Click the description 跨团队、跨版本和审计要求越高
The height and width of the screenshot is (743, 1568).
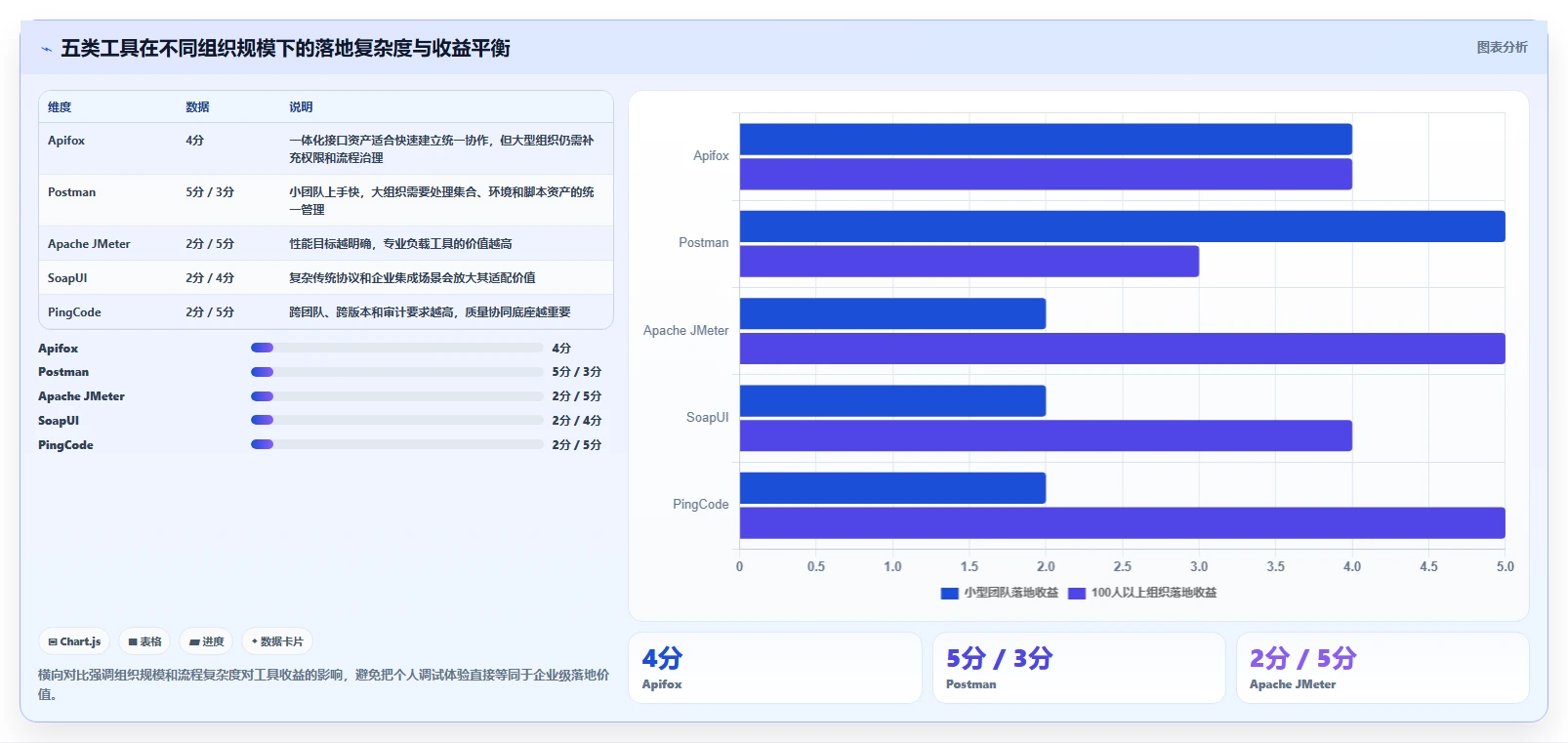click(x=430, y=312)
